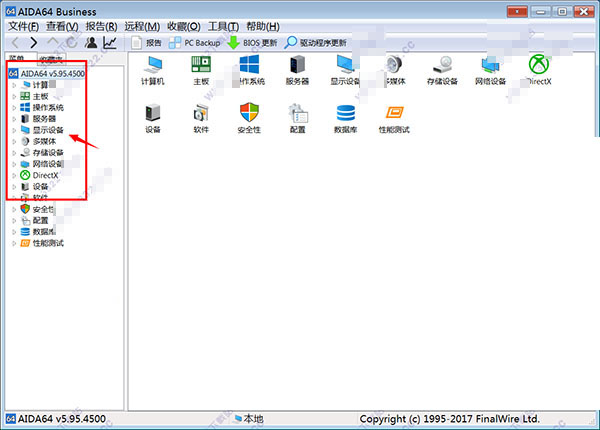Click 本地 in the status bar
600x430 pixels.
[249, 419]
